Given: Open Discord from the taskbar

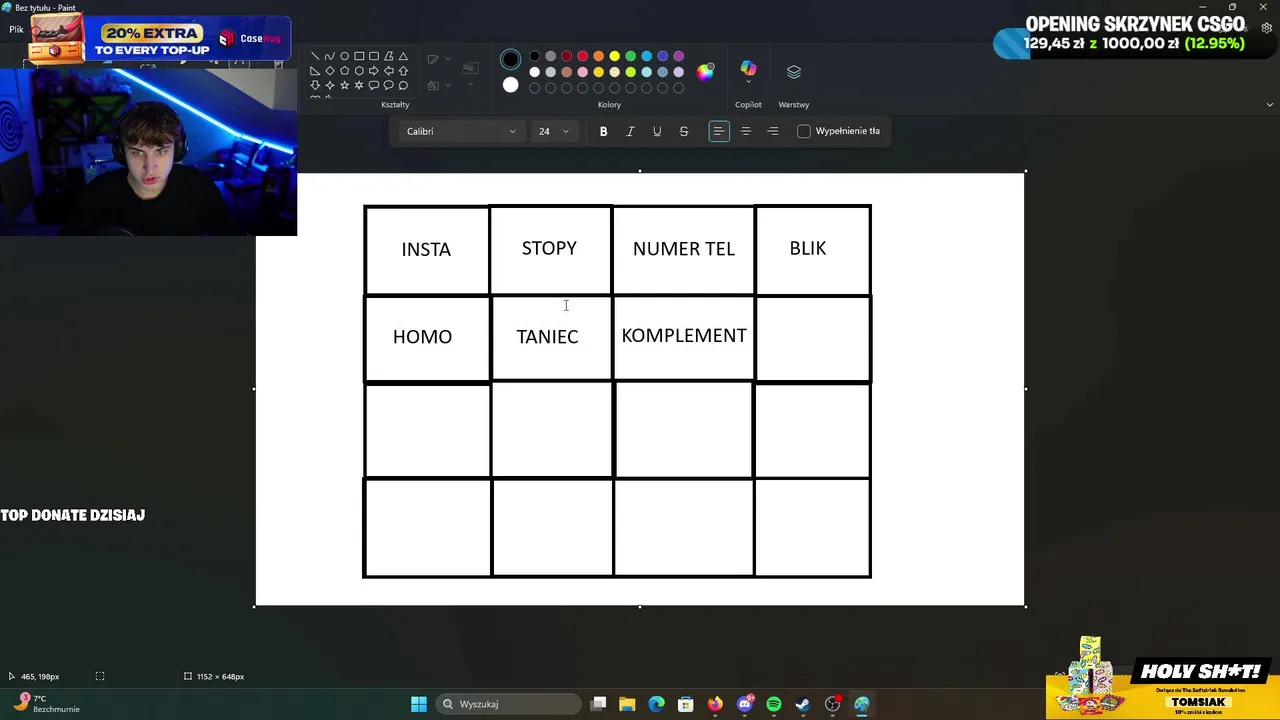Looking at the screenshot, I should tap(744, 704).
